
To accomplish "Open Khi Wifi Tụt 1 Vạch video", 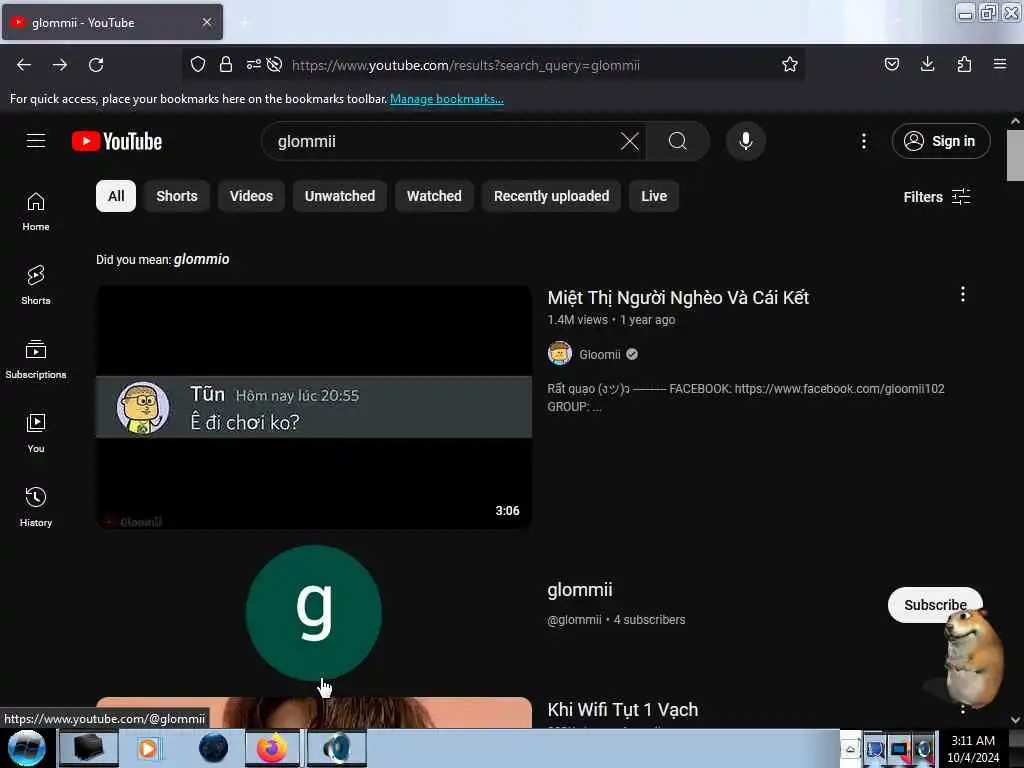I will (x=623, y=709).
